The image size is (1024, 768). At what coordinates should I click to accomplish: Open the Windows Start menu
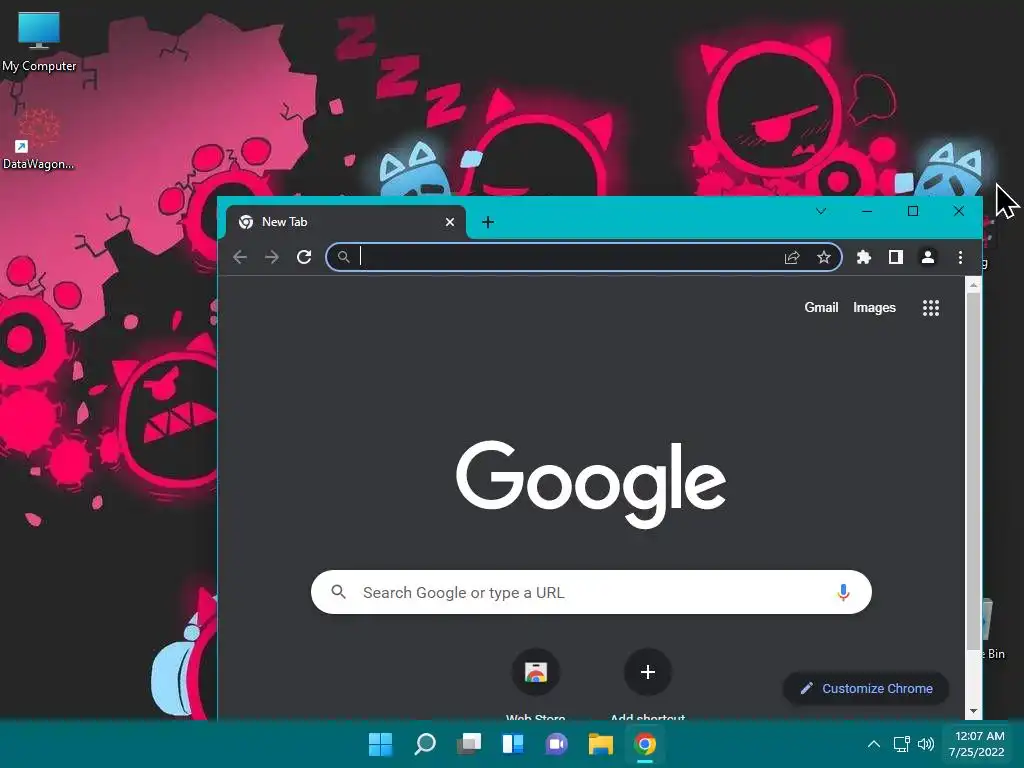pyautogui.click(x=380, y=744)
